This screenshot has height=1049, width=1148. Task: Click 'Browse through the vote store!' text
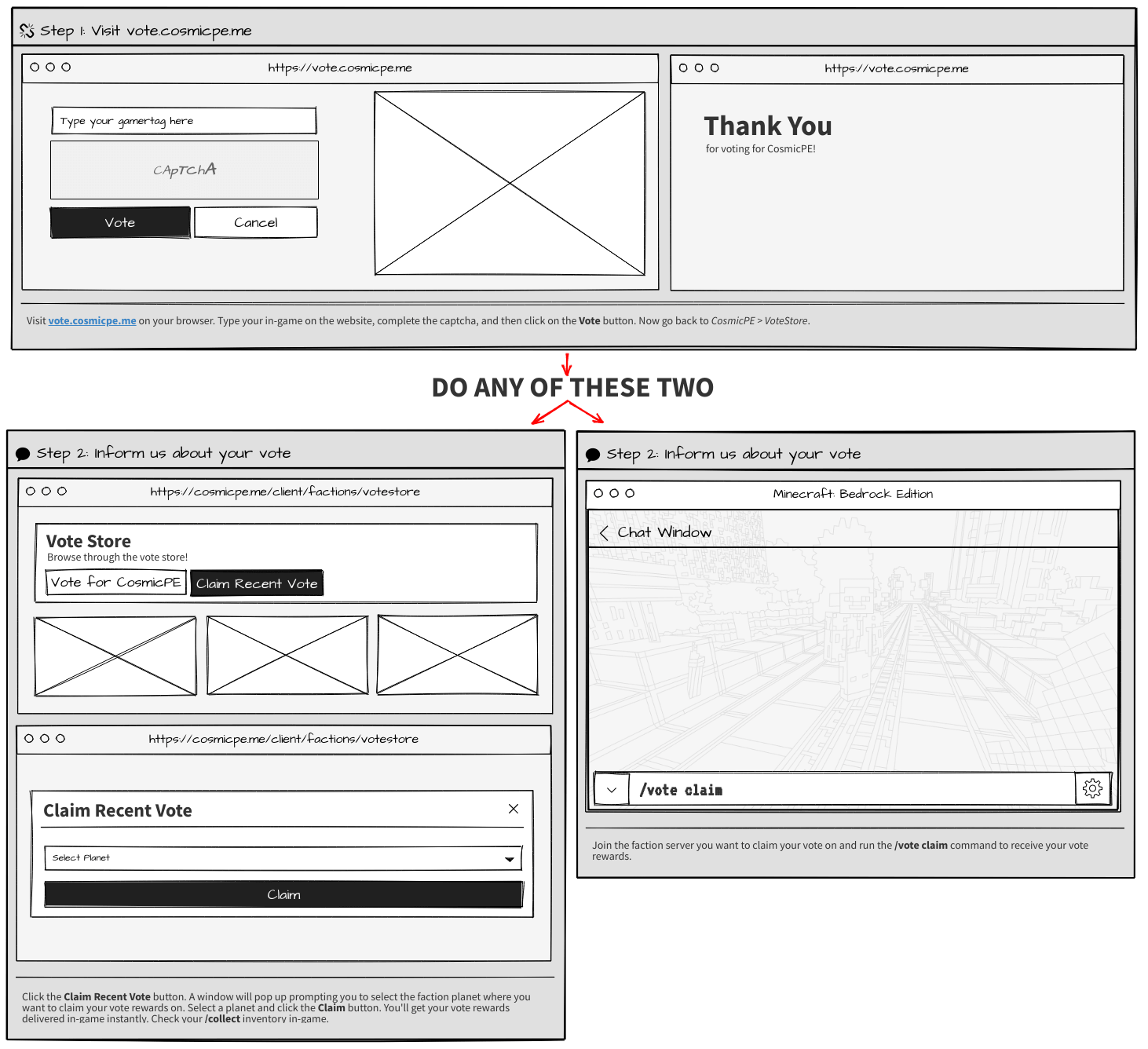point(118,557)
